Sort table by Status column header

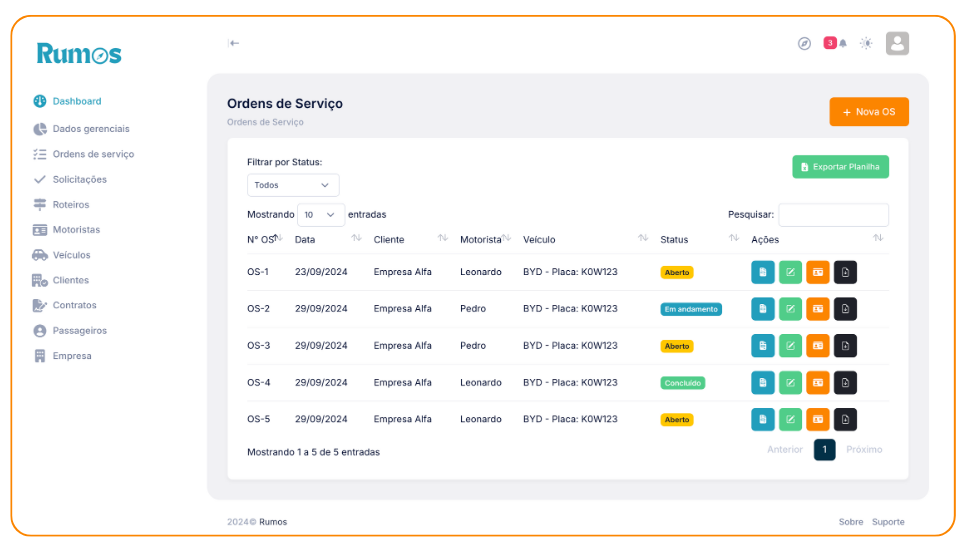point(674,240)
